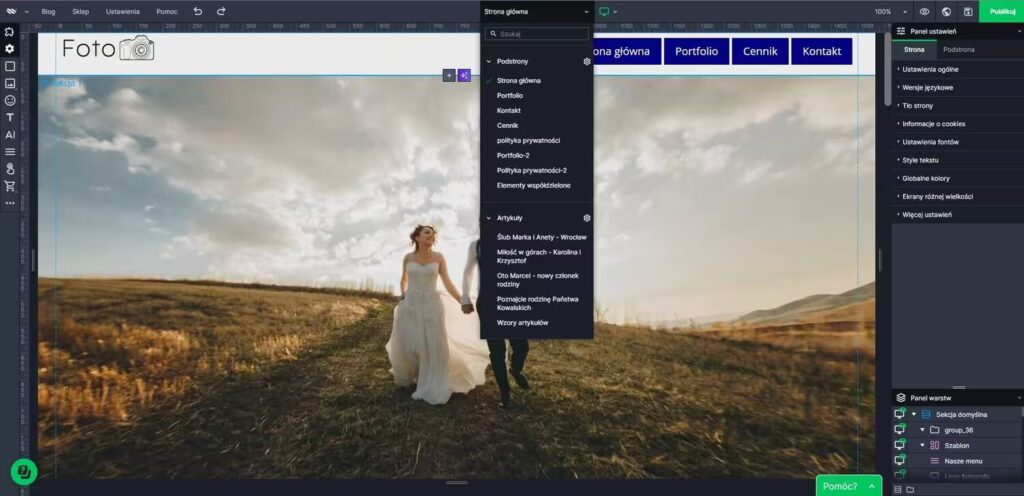Screen dimensions: 1024x496
Task: Toggle device visibility for Nasze menu
Action: click(900, 461)
